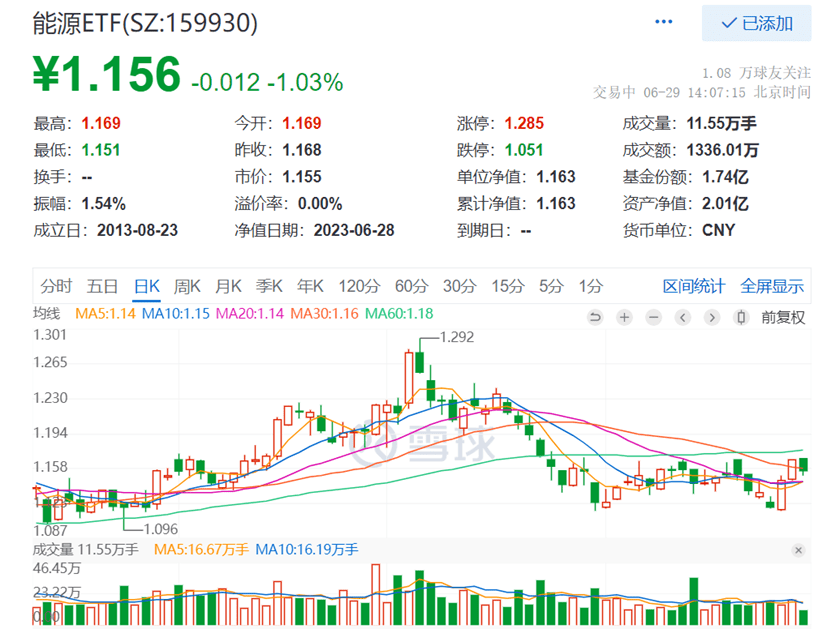
Task: Switch to the 分时 chart tab
Action: click(56, 286)
